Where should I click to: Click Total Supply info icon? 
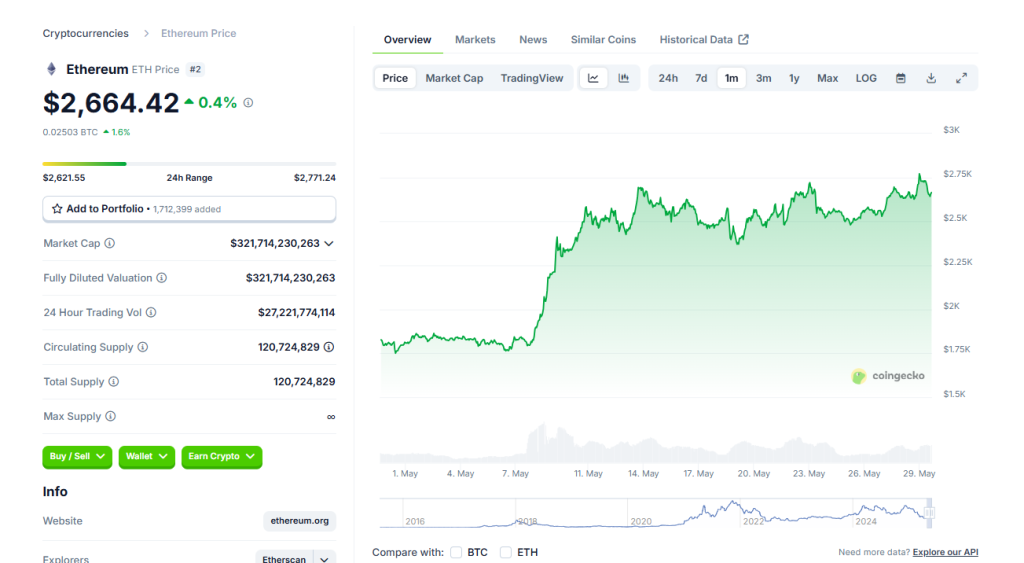114,381
